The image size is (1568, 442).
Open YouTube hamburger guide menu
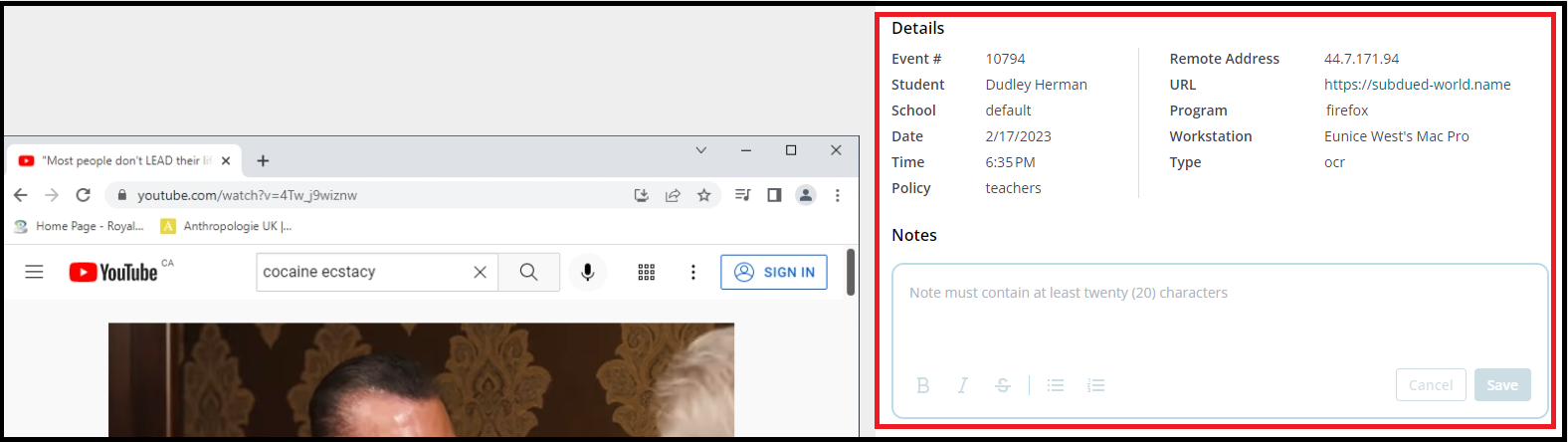pyautogui.click(x=34, y=272)
